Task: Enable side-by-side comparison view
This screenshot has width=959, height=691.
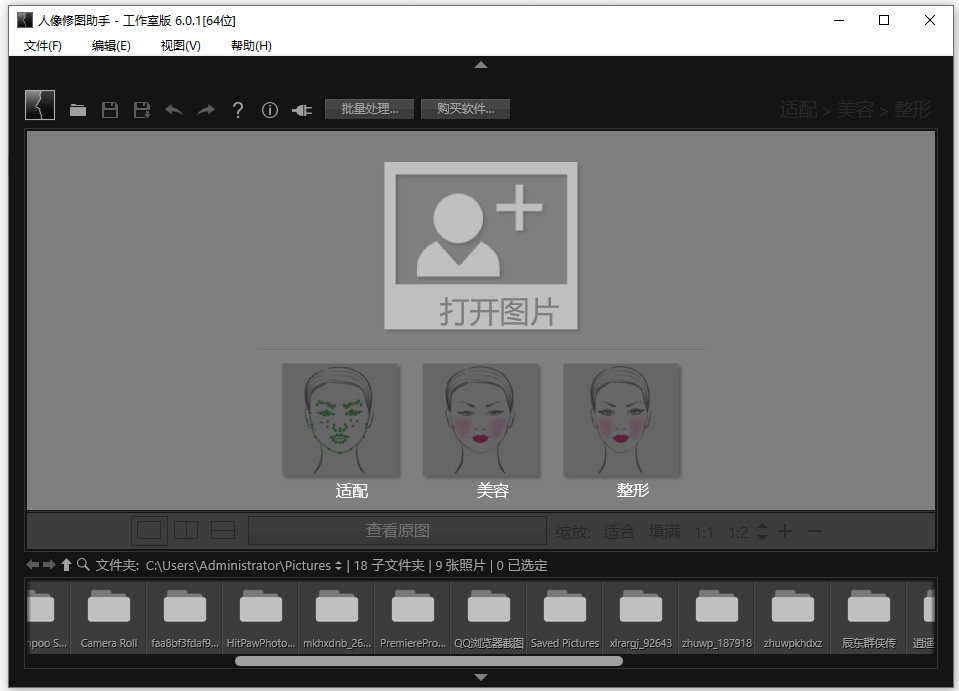Action: coord(186,530)
